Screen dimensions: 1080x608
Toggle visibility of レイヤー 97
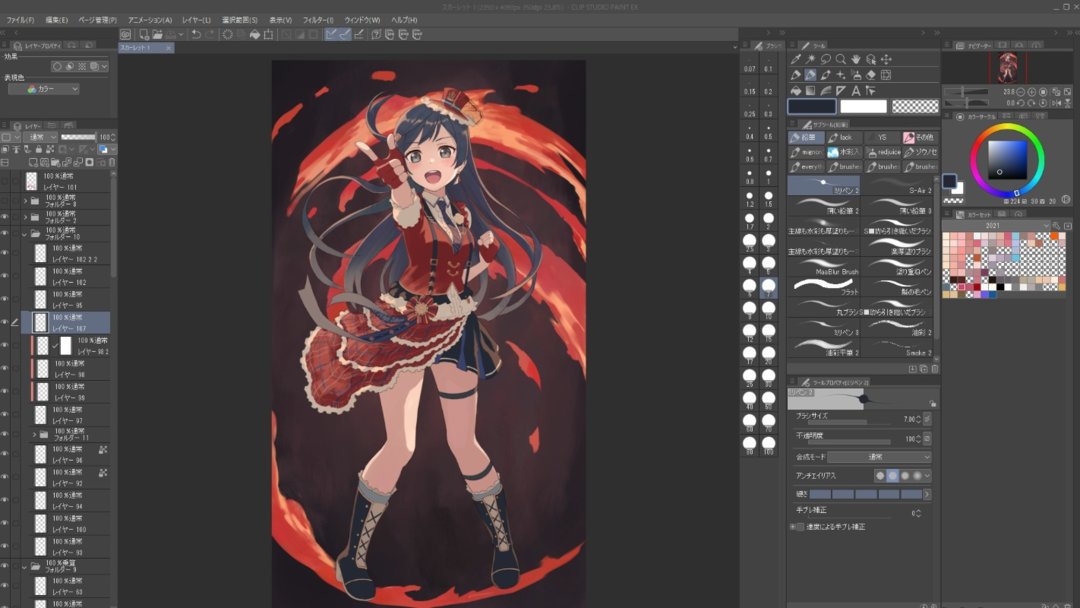click(5, 415)
